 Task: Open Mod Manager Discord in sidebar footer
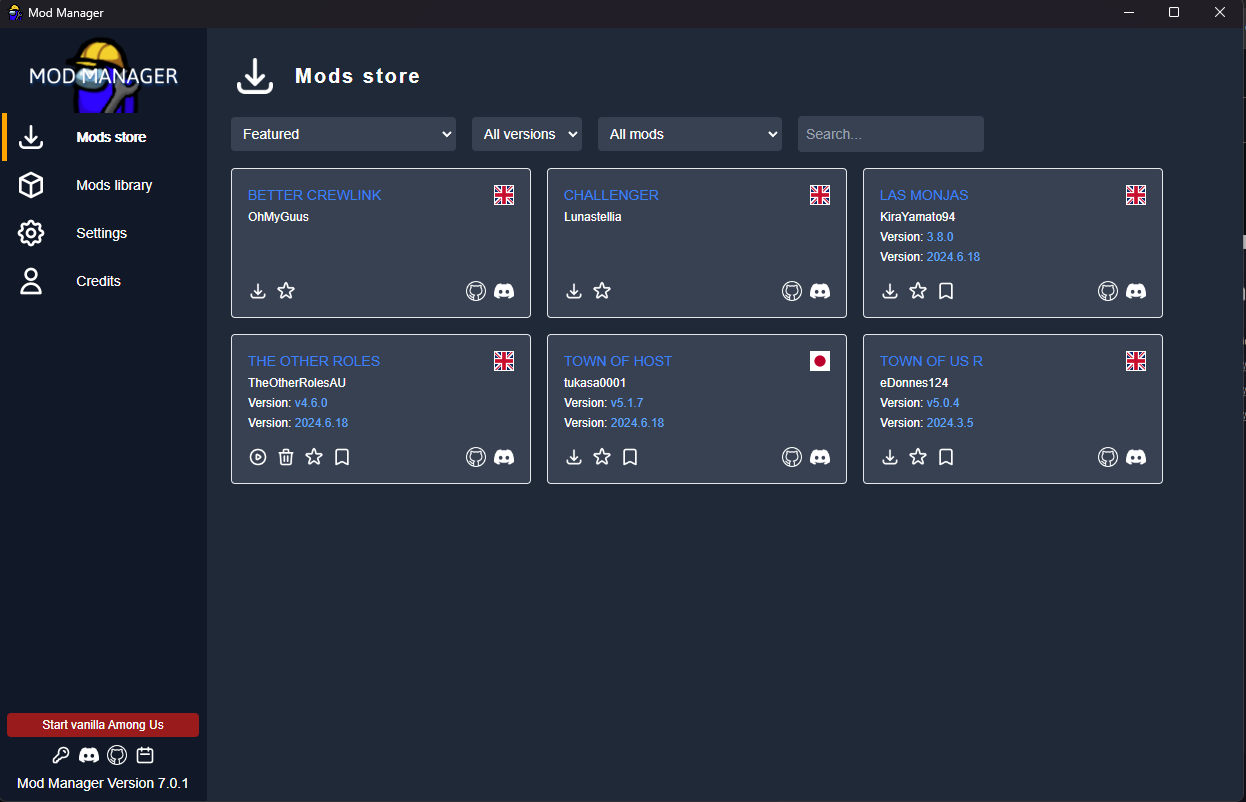[89, 755]
